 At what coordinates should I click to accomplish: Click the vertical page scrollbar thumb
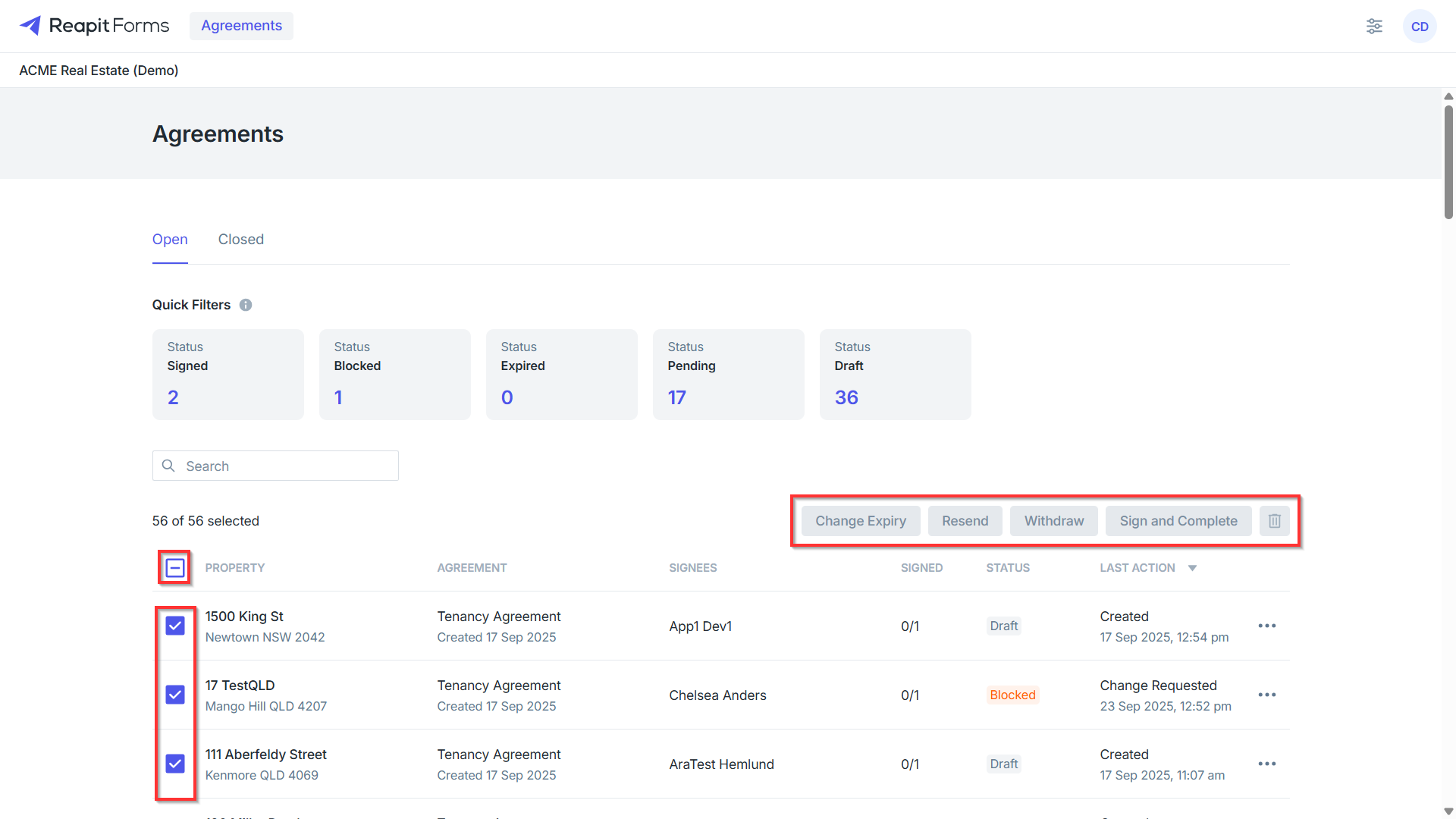1448,162
